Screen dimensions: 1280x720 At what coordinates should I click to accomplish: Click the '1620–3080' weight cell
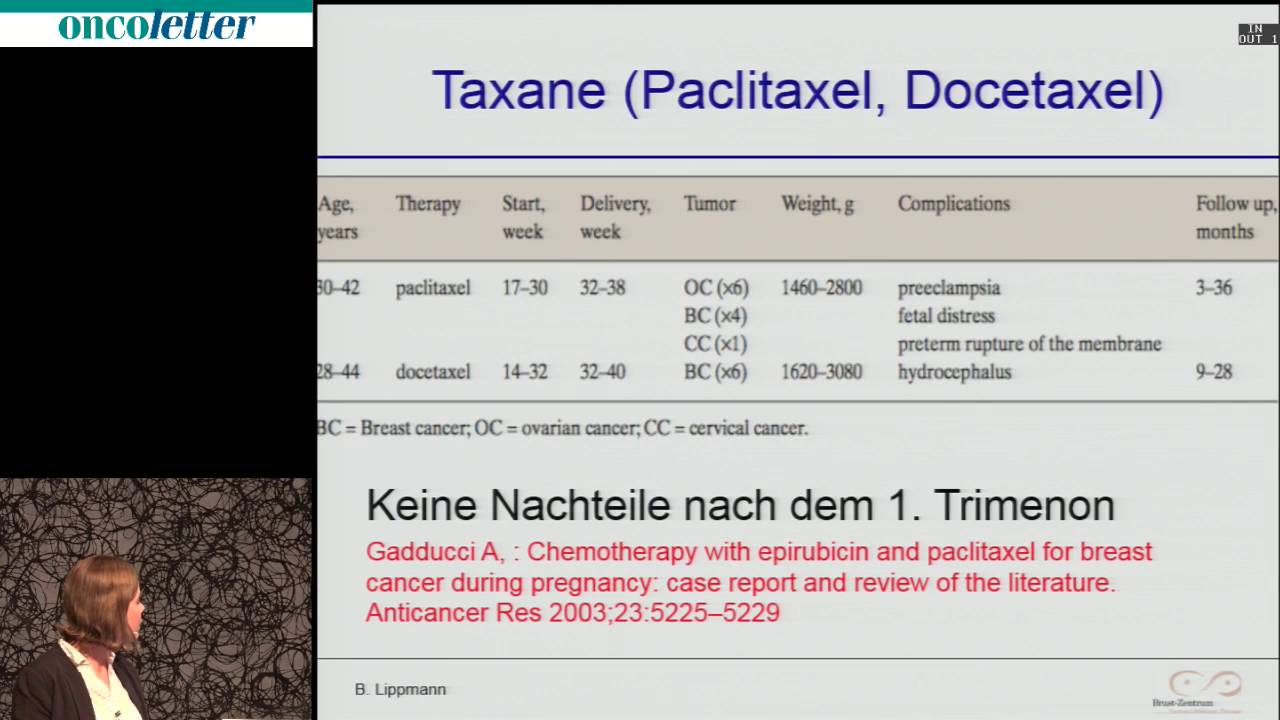click(821, 372)
